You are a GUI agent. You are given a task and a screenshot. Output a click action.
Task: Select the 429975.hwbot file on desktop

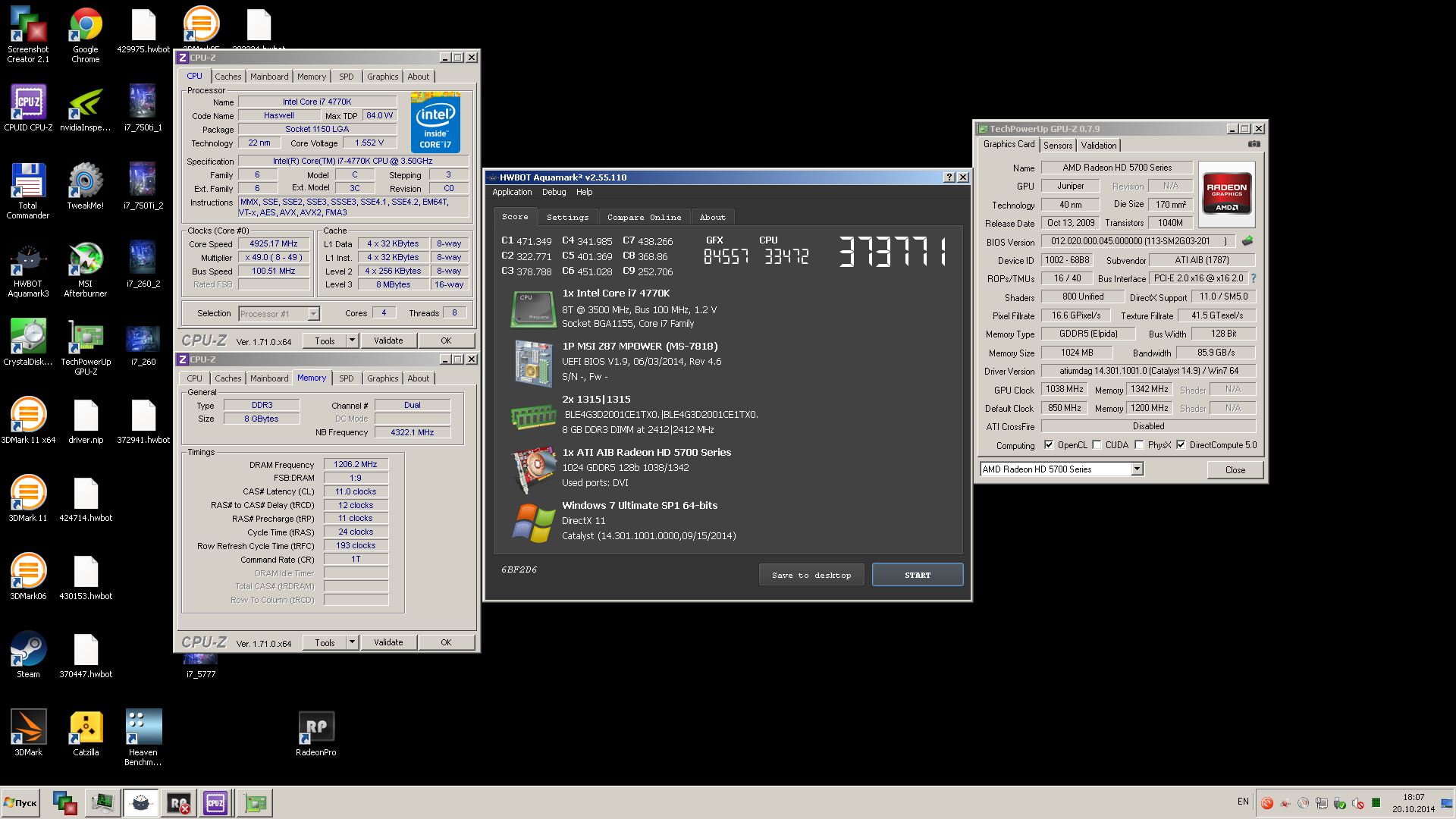(143, 31)
